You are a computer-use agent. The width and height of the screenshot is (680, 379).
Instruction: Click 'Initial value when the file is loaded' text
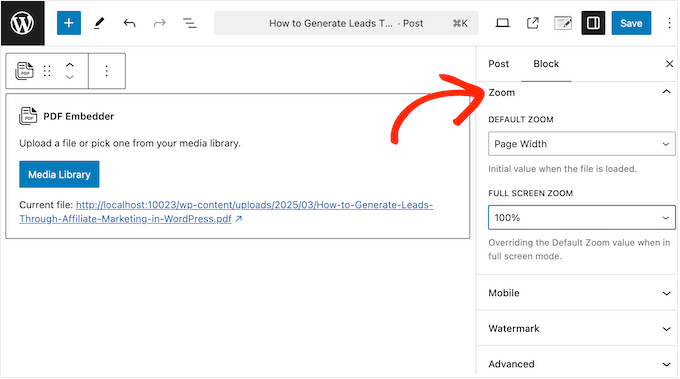(562, 169)
